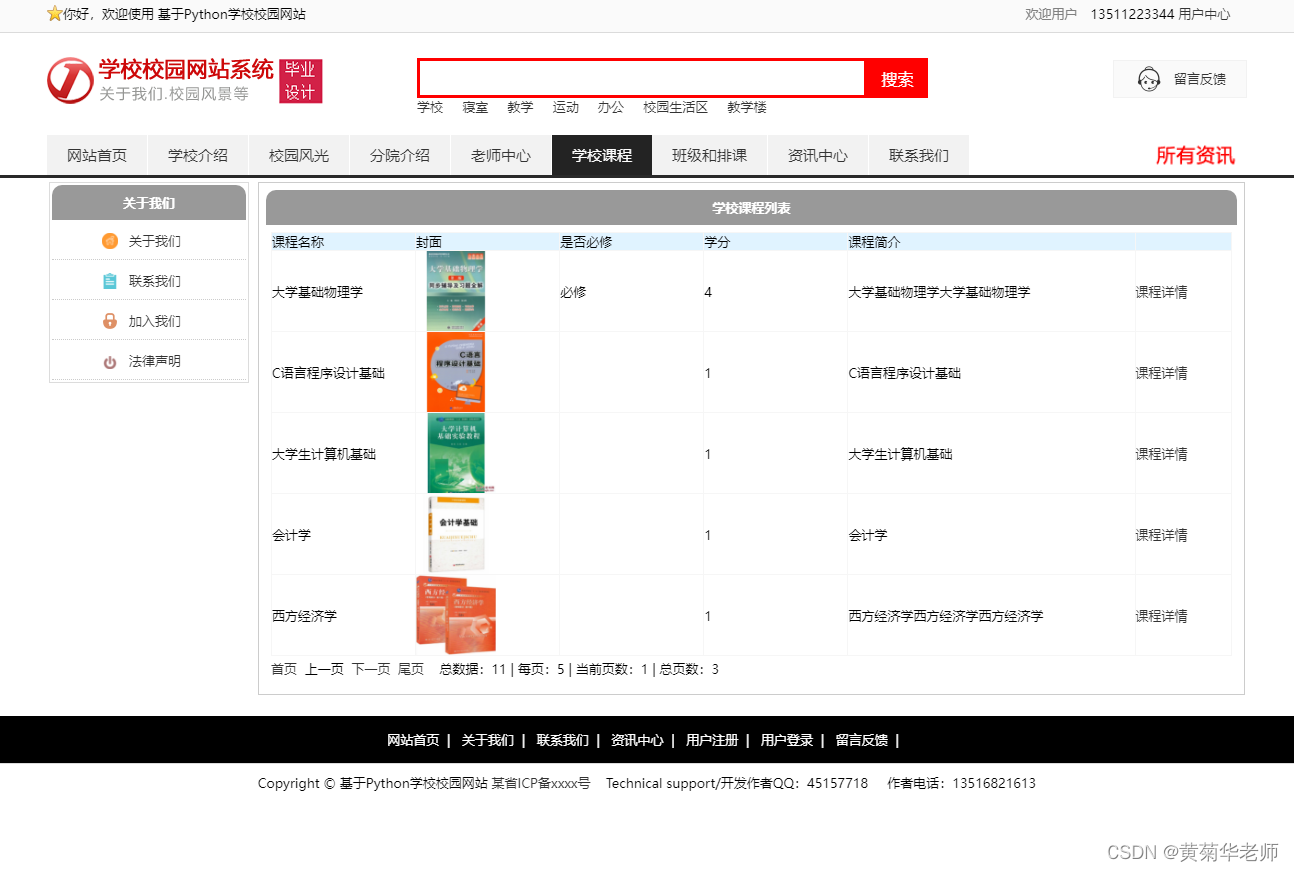This screenshot has width=1294, height=872.
Task: Click 下一页 in the pagination bar
Action: pos(370,669)
